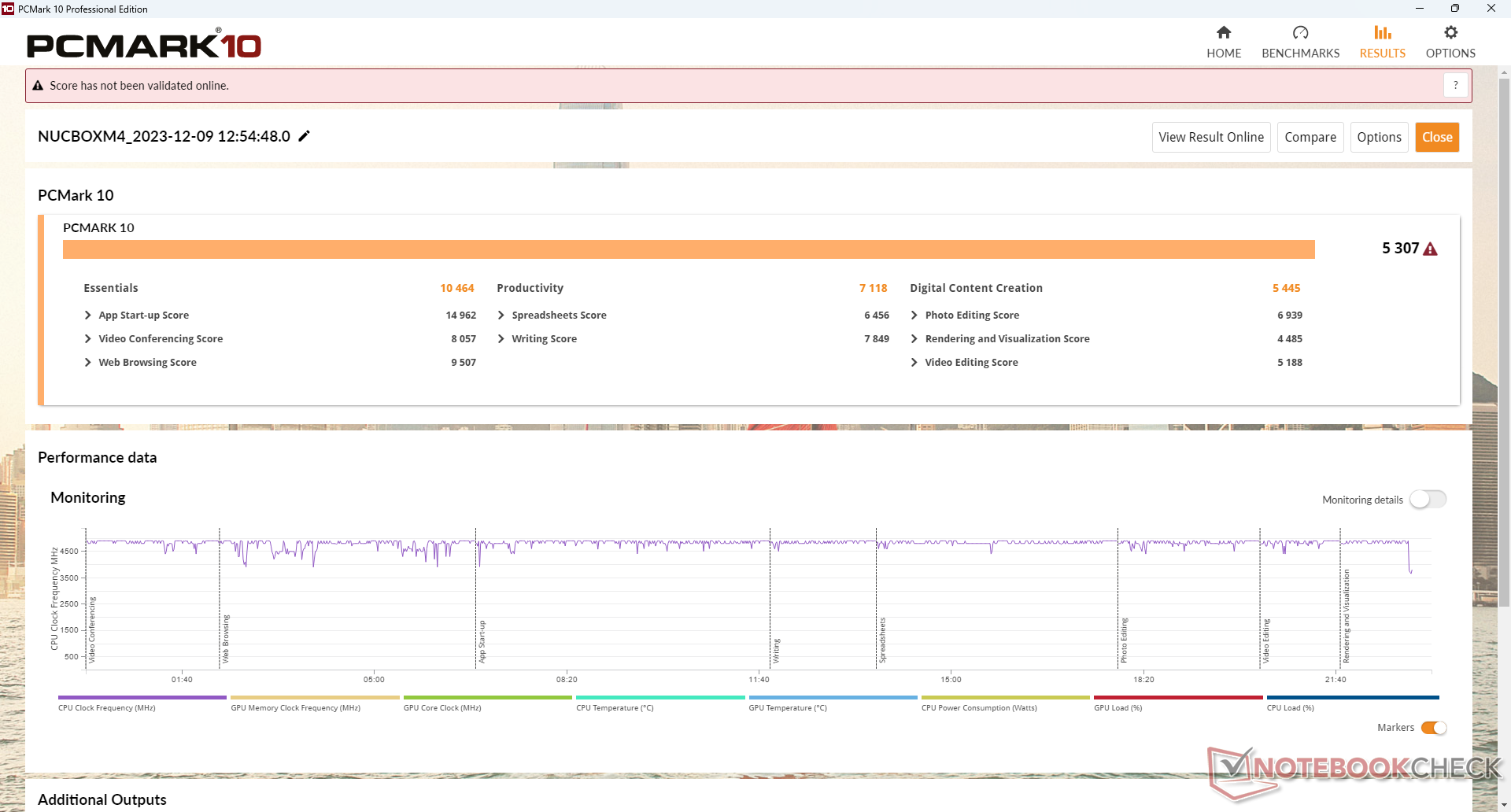The image size is (1511, 812).
Task: Toggle the Monitoring details switch
Action: (1428, 500)
